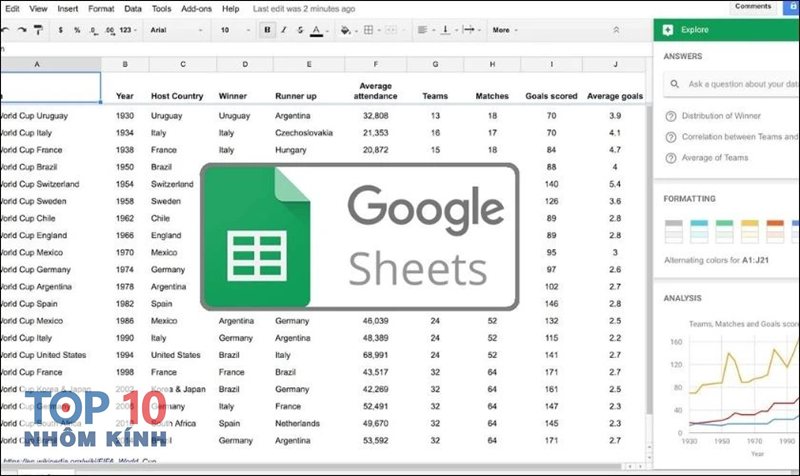Screen dimensions: 800x476
Task: Open the text wrapping dropdown
Action: (471, 30)
